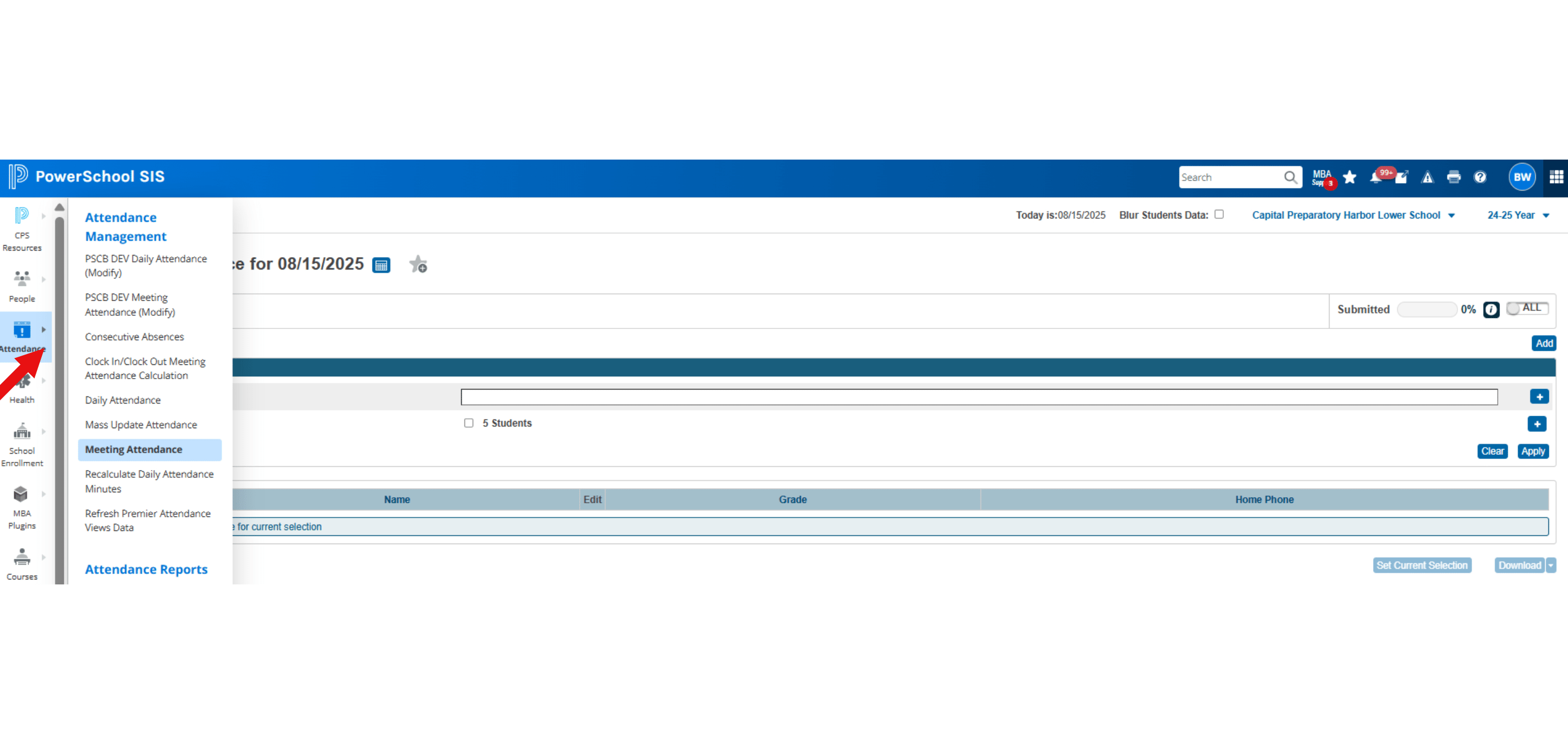Expand the Download options arrow
1568x744 pixels.
tap(1551, 565)
